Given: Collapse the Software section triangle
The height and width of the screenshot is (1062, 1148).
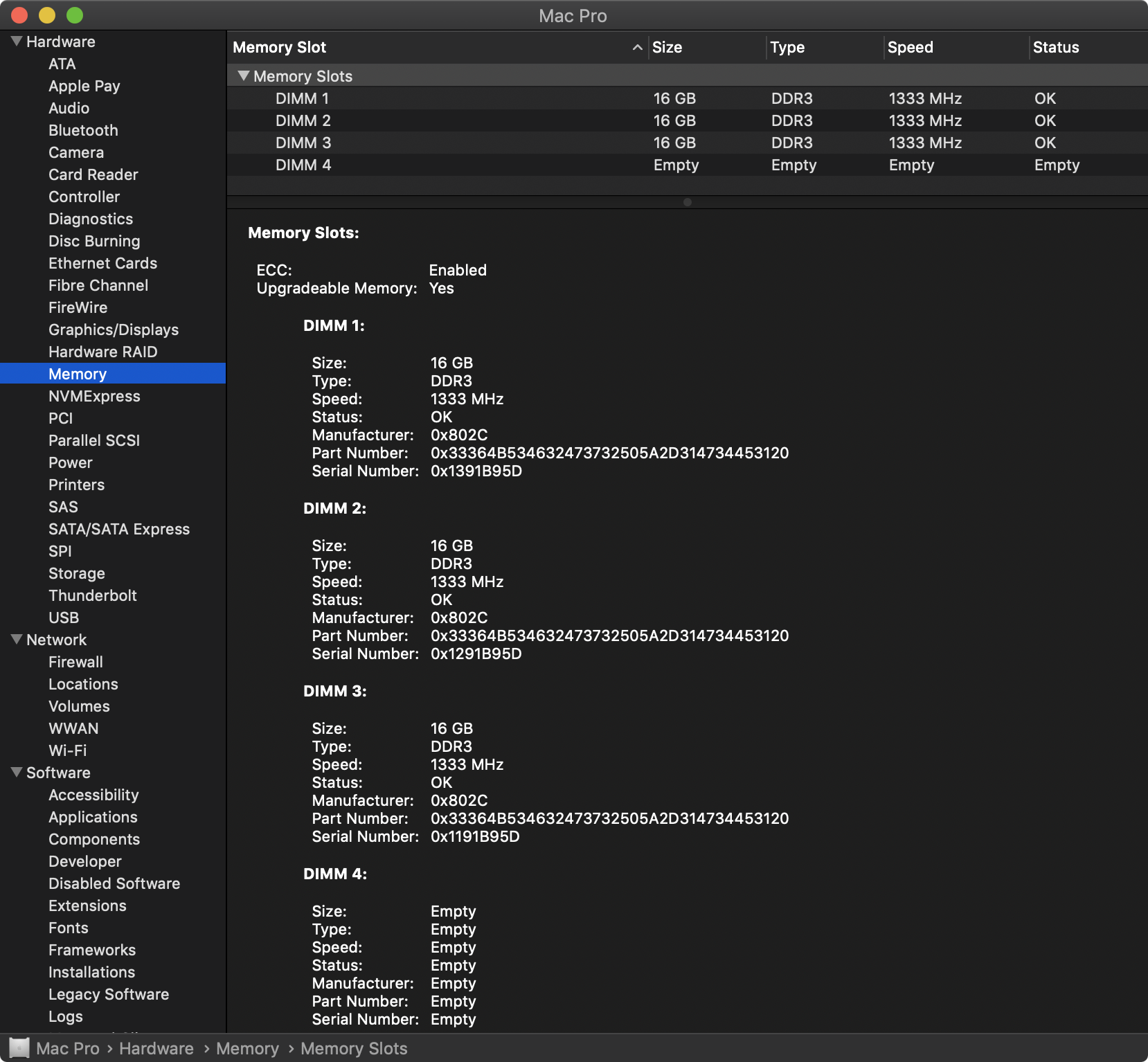Looking at the screenshot, I should click(17, 773).
